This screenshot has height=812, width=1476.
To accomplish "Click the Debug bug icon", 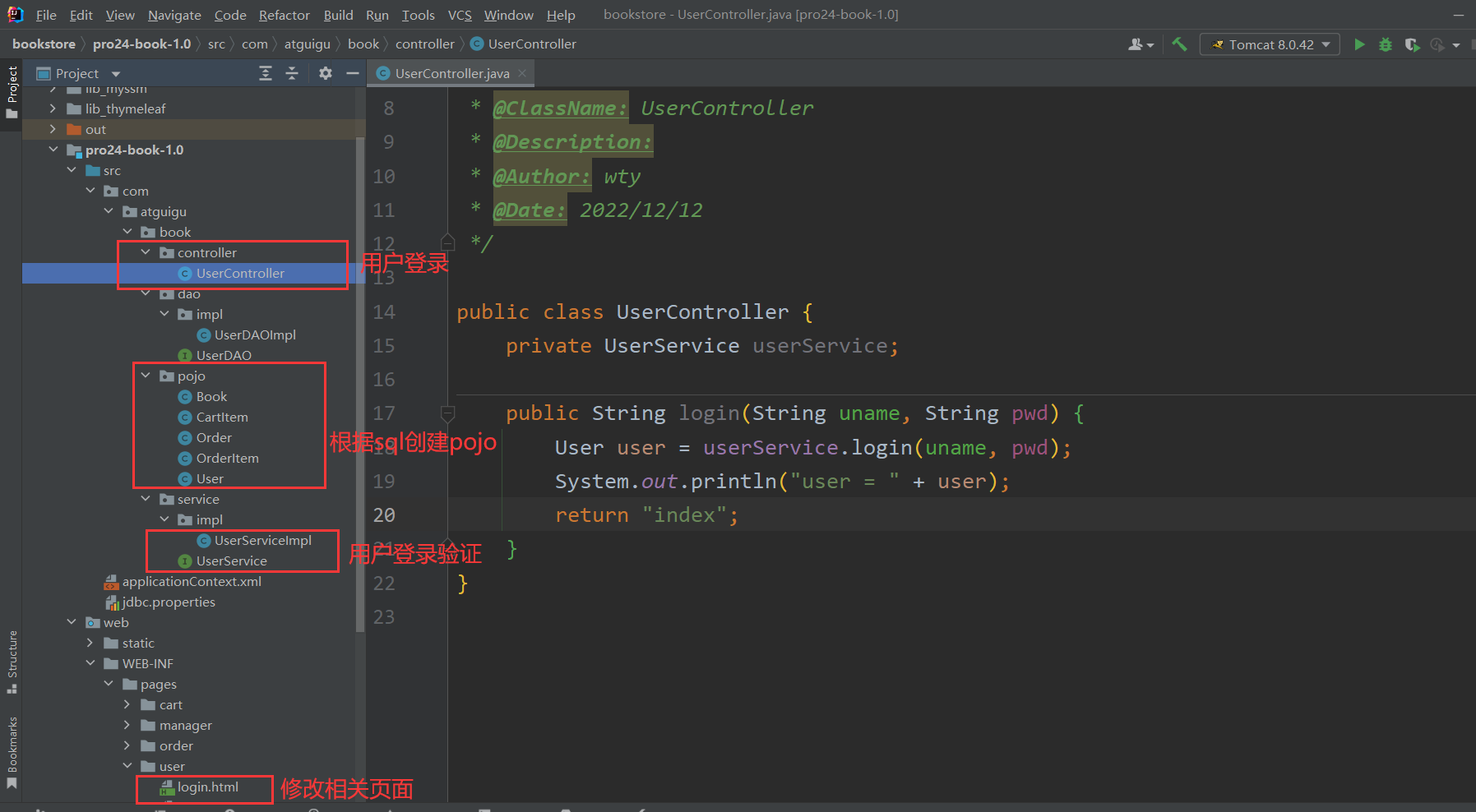I will (1386, 44).
